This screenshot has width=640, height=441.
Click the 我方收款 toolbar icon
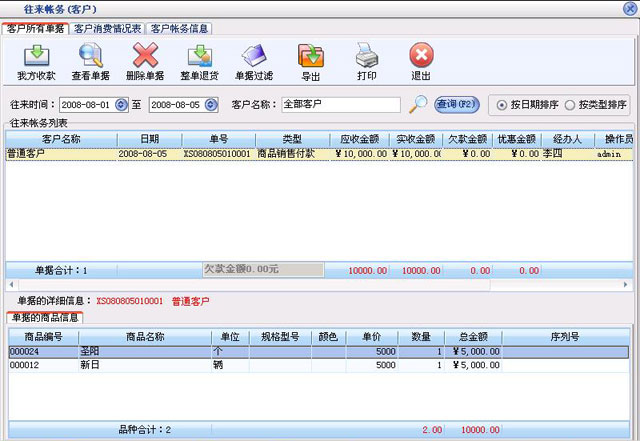[x=37, y=55]
